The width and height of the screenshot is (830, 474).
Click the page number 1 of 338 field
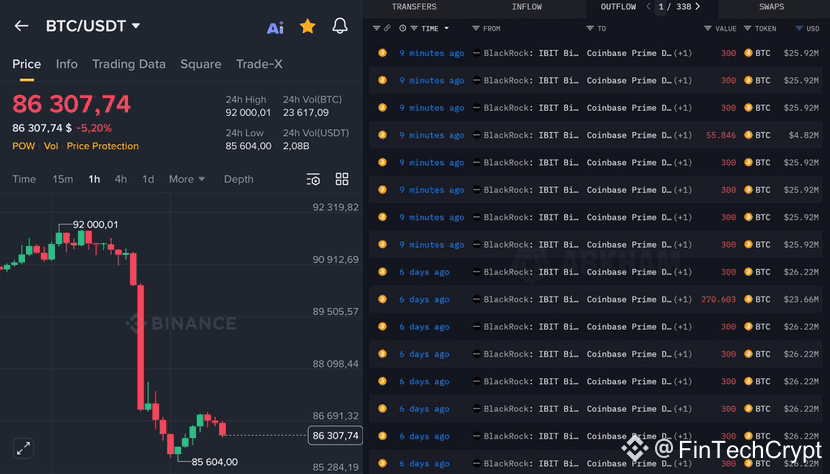coord(661,7)
